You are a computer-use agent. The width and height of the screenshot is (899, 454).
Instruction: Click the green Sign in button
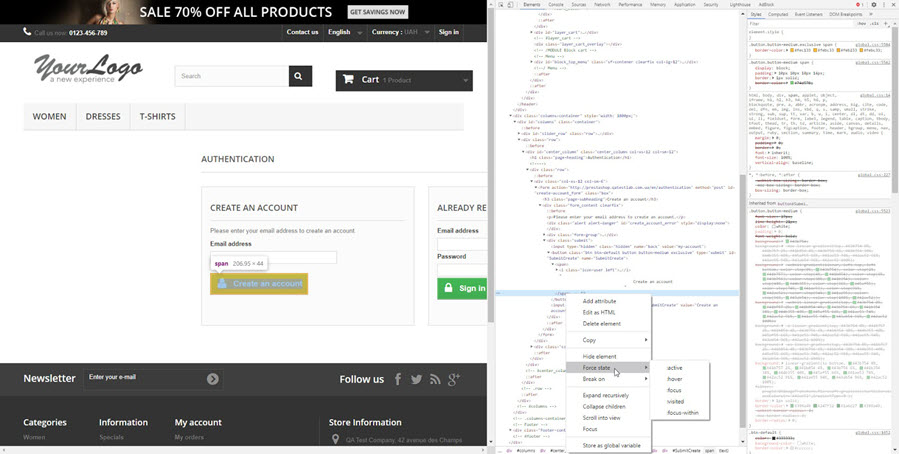[x=462, y=288]
